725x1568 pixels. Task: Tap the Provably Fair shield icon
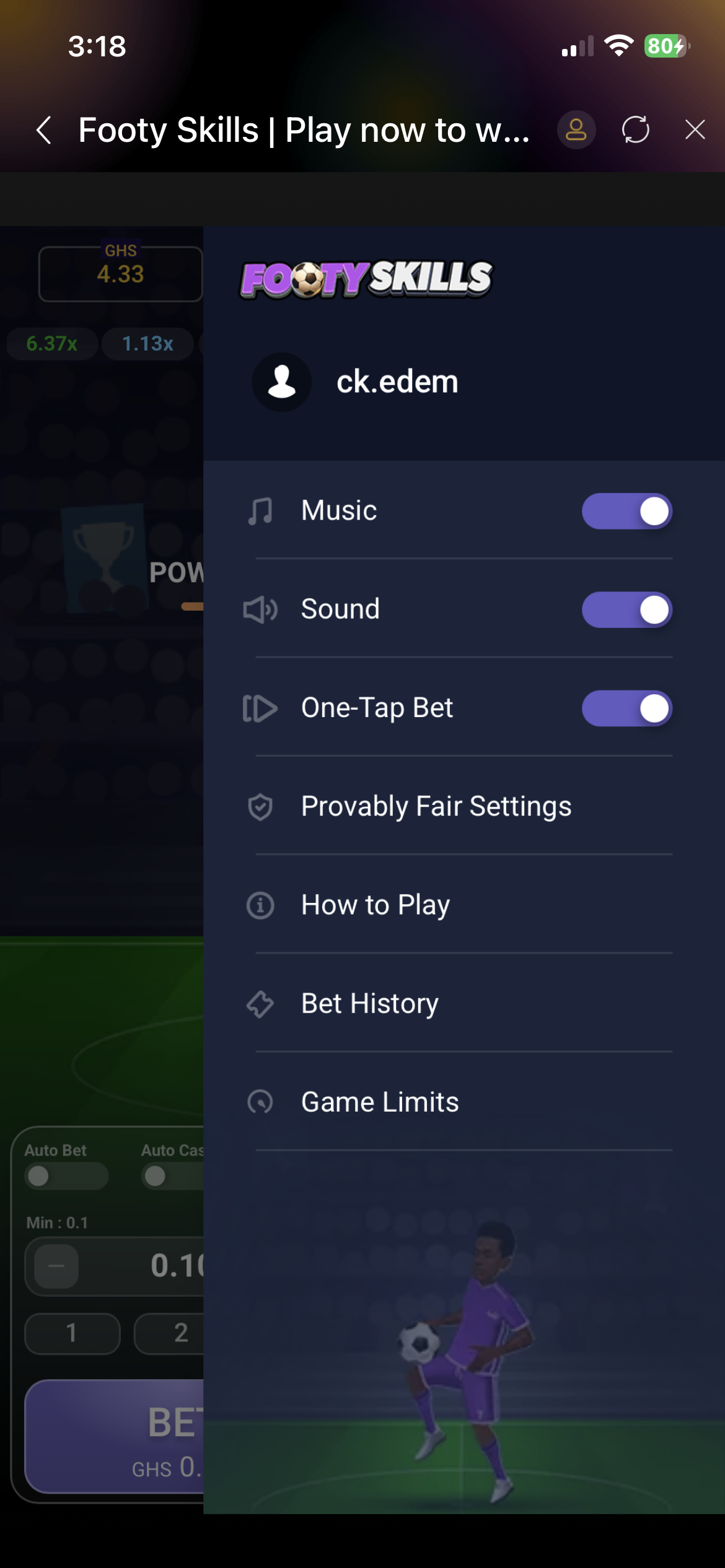[260, 807]
